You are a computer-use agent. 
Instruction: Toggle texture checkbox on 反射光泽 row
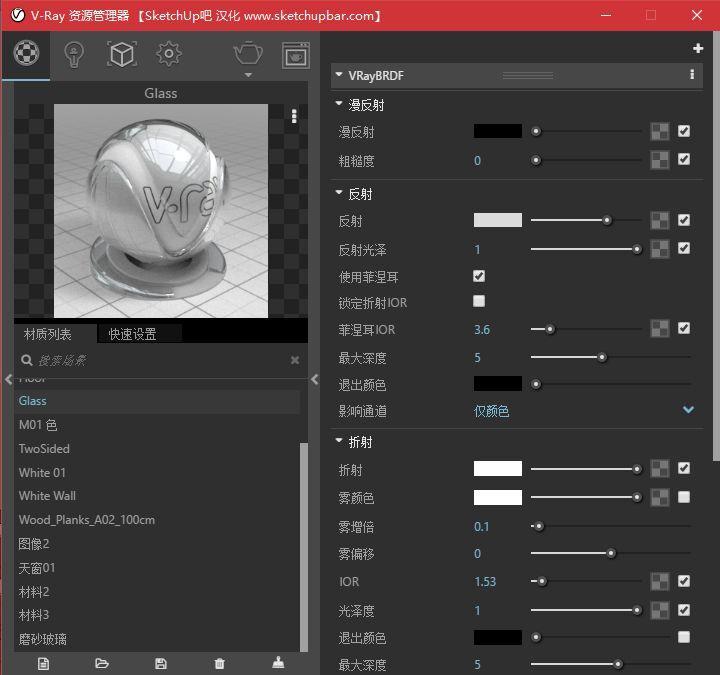tap(684, 248)
